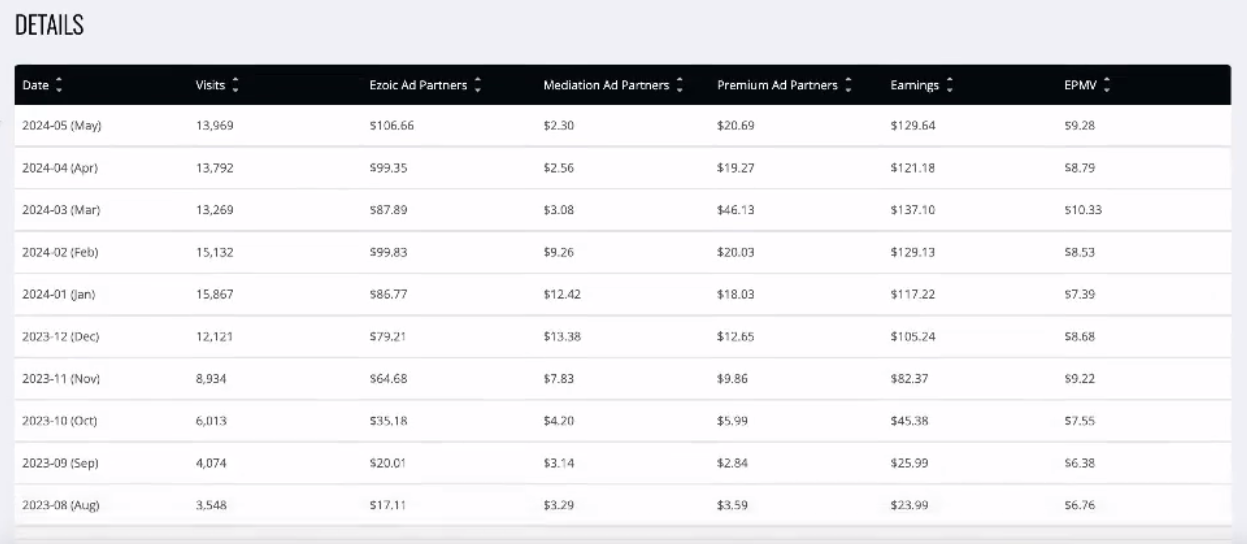Click the Premium value $20.69

coord(736,126)
